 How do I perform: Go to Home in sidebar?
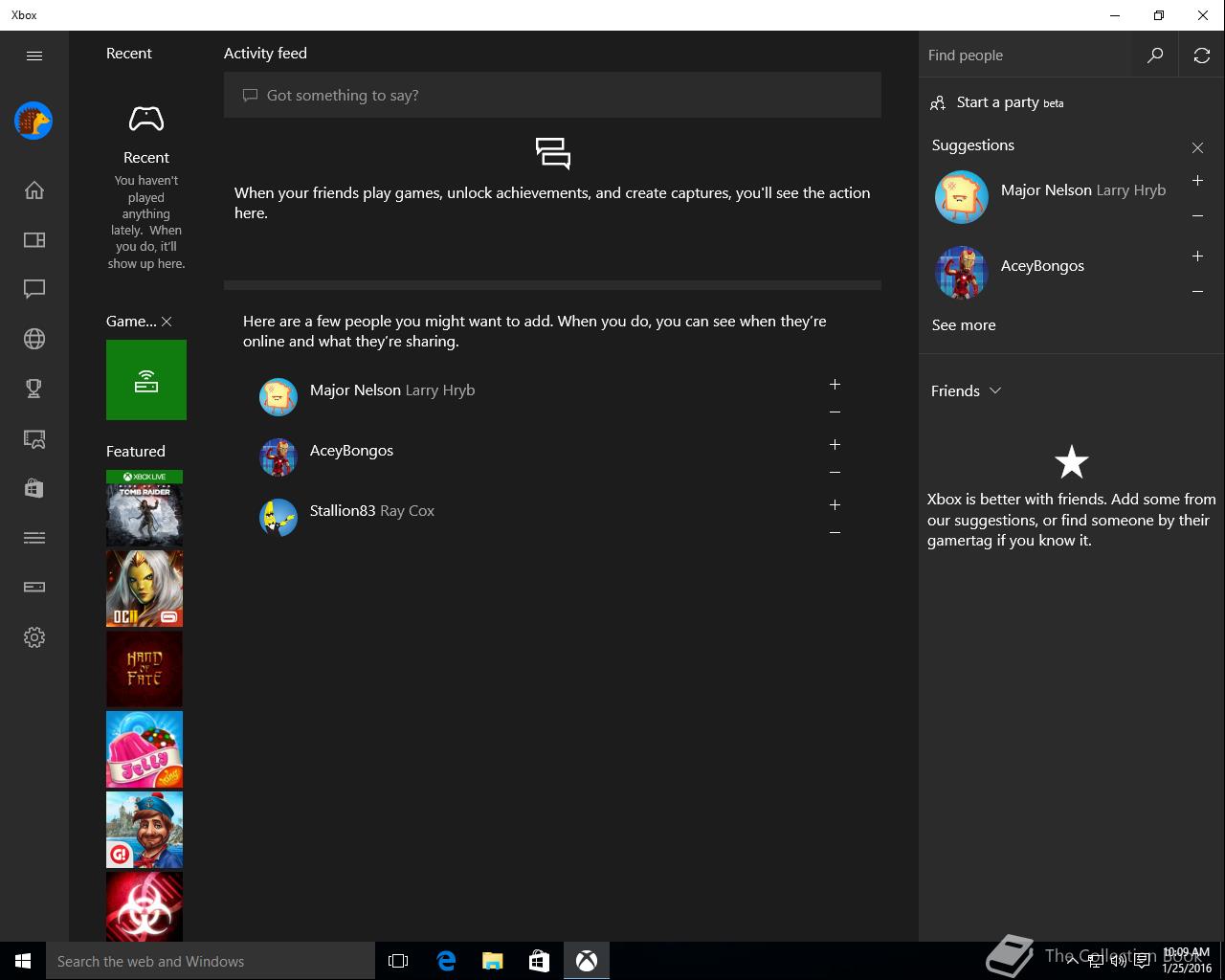pos(34,190)
